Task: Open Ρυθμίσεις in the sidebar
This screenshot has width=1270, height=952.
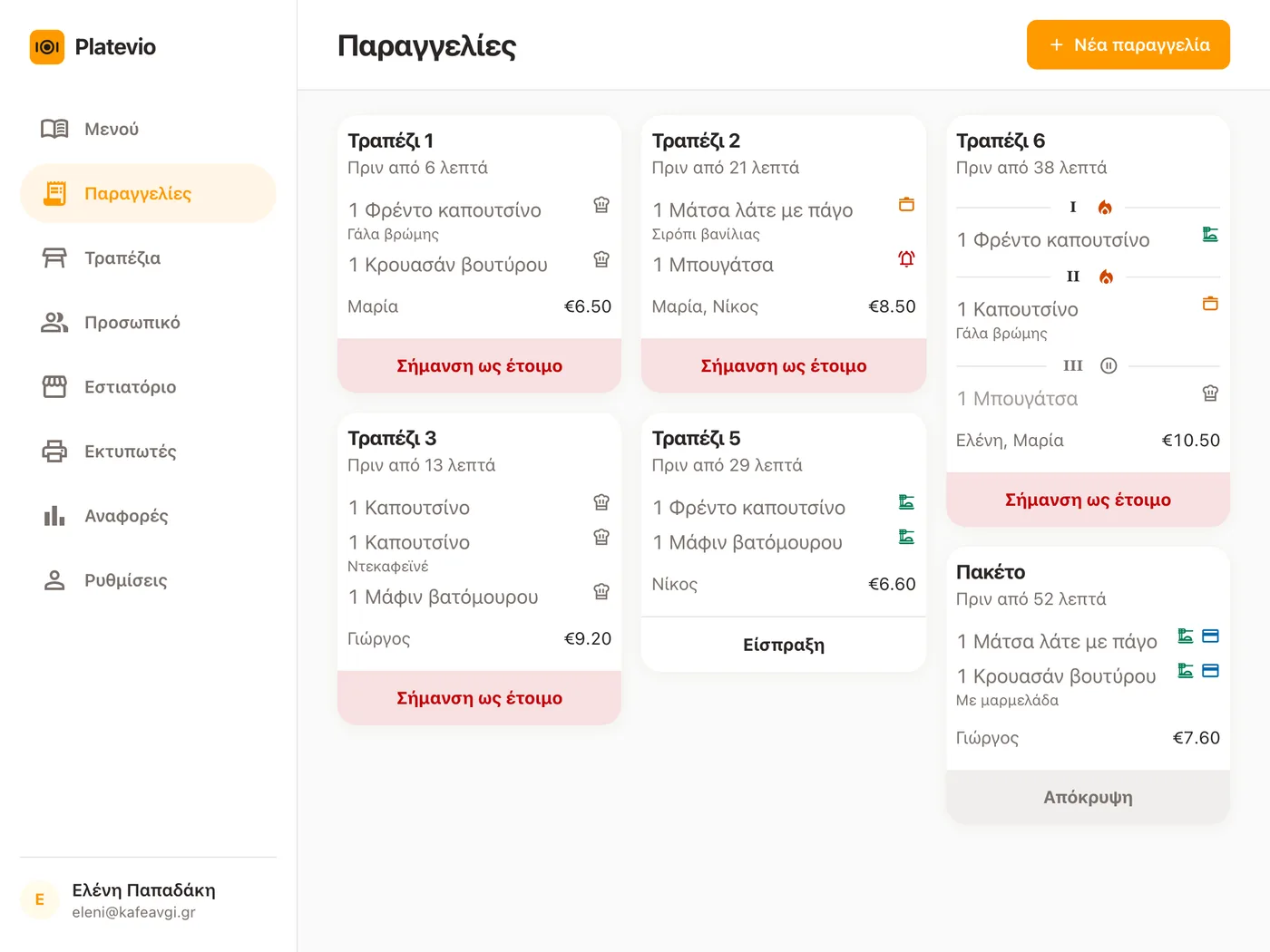Action: [x=148, y=579]
